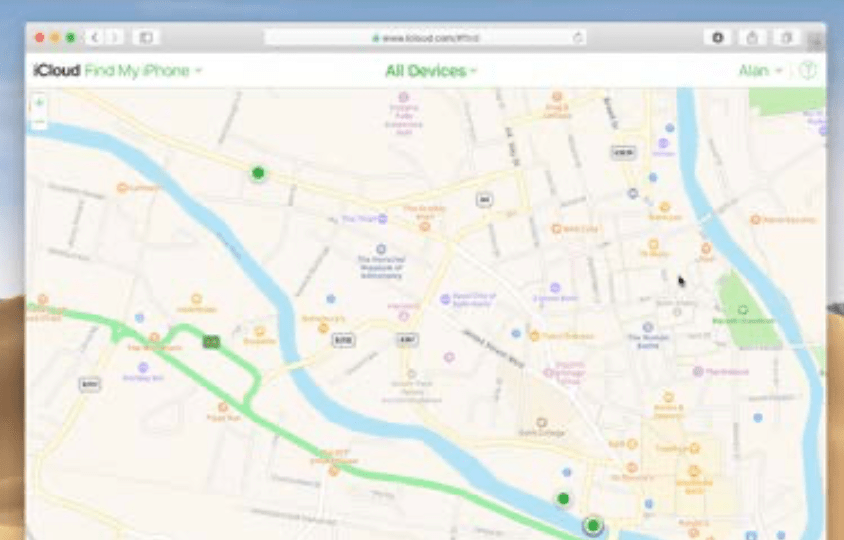Open the Find My iPhone app switcher dropdown
The height and width of the screenshot is (540, 844).
[143, 71]
